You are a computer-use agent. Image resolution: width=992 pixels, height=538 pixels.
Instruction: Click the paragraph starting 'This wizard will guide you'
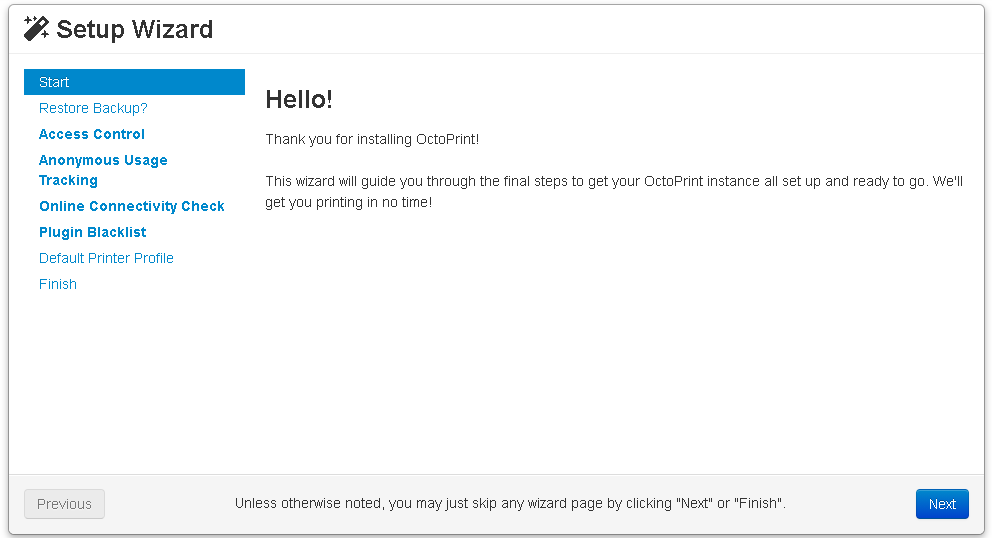614,192
